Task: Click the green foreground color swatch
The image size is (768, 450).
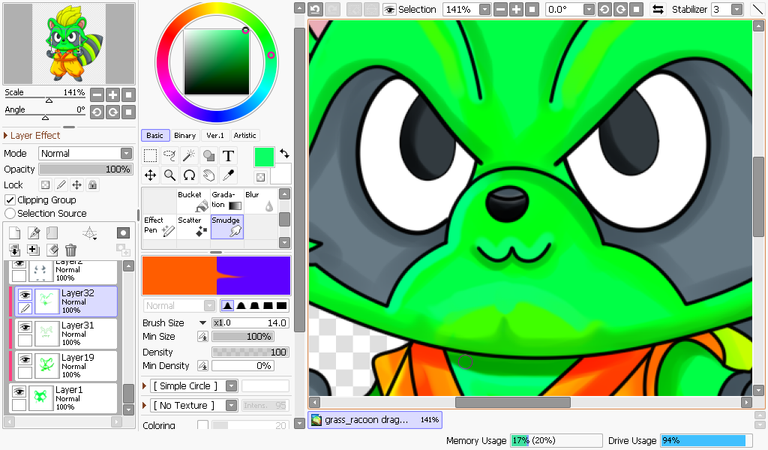Action: [264, 157]
